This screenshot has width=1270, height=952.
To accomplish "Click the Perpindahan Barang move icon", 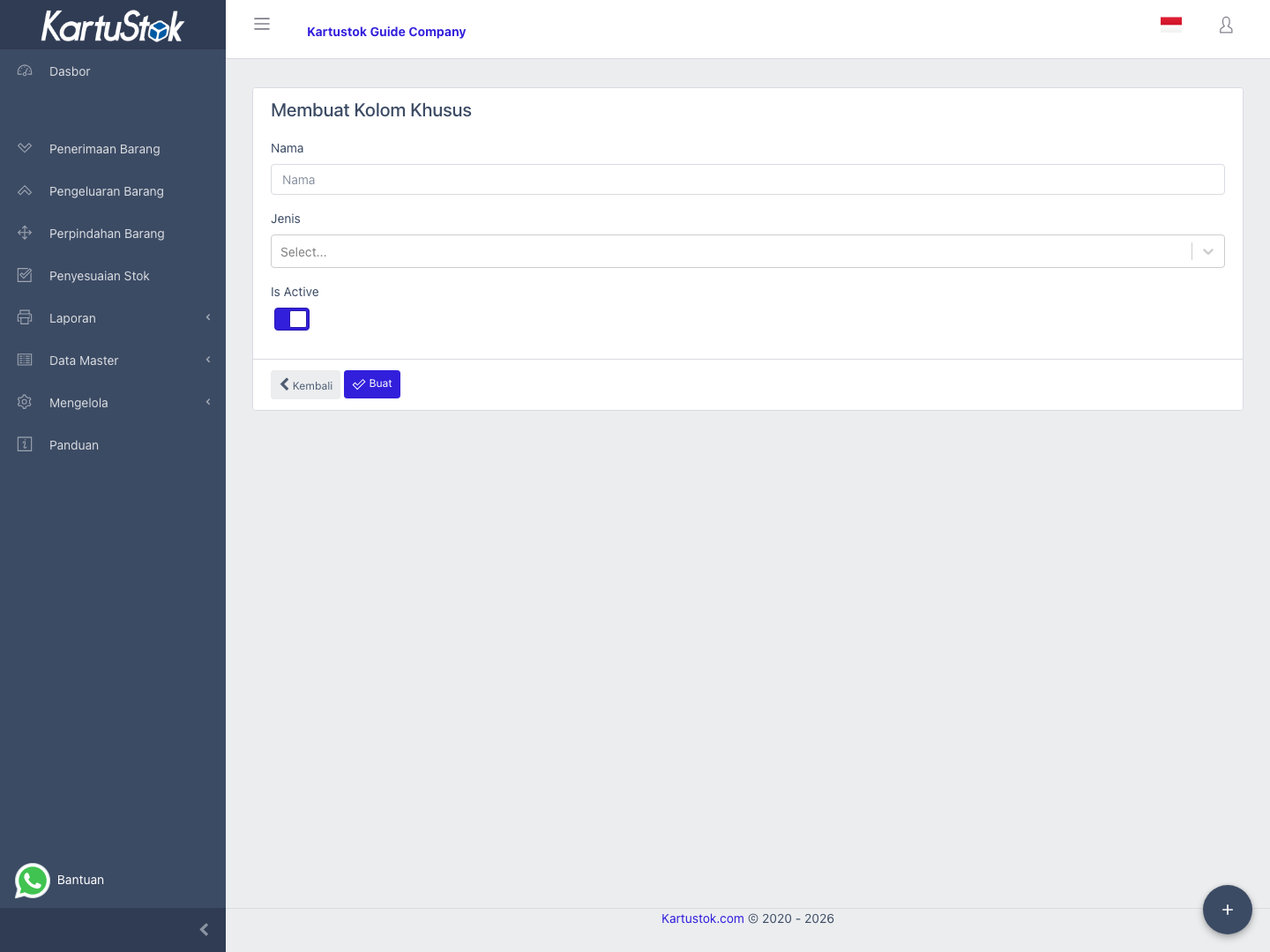I will pos(25,233).
